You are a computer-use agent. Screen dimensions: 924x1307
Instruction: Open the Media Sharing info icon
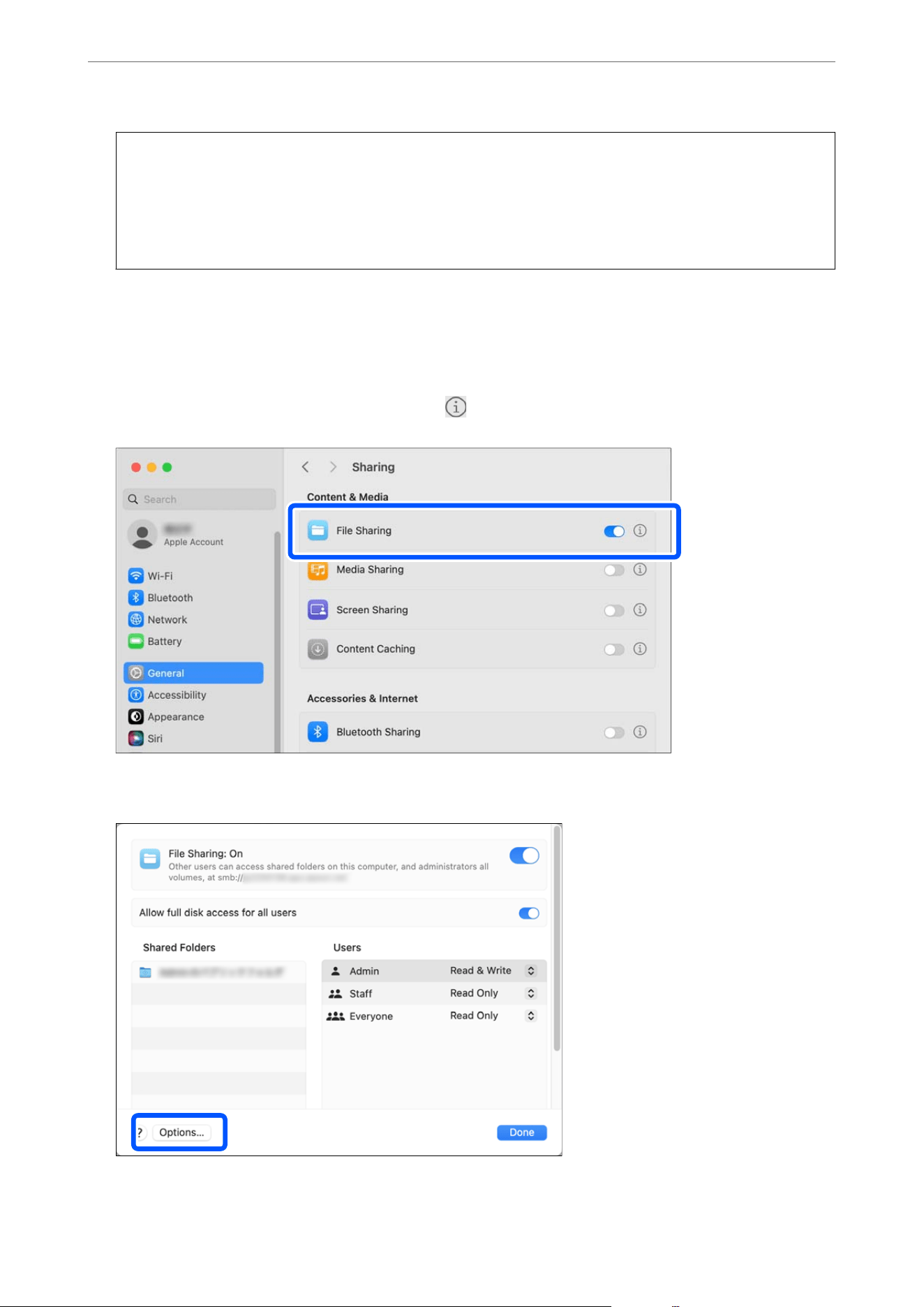tap(640, 570)
